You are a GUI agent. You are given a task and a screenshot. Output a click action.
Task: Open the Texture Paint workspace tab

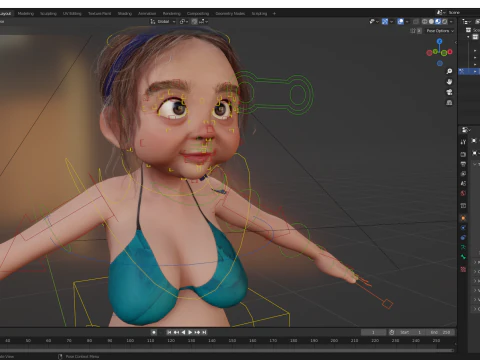click(99, 14)
